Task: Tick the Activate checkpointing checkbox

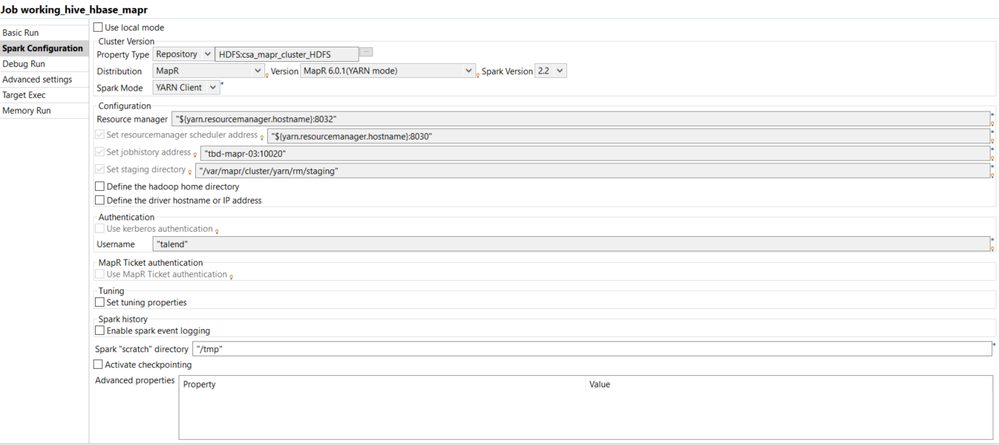Action: [98, 365]
